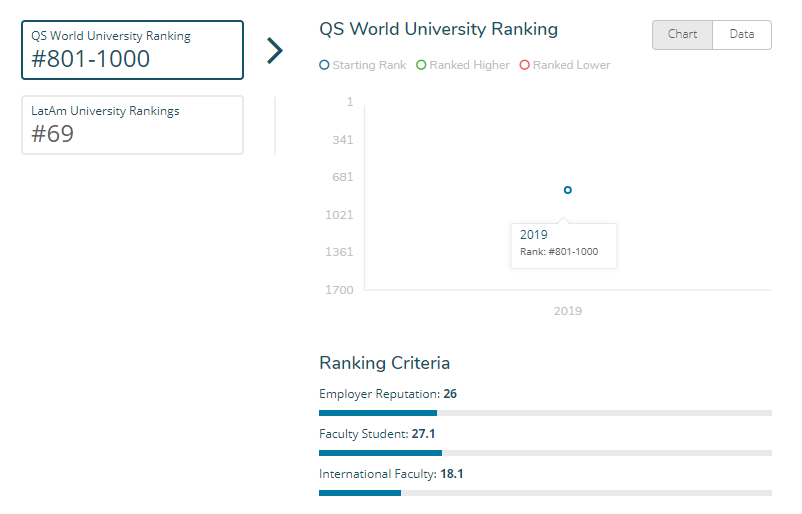
Task: Click the Faculty Student progress bar
Action: point(545,453)
